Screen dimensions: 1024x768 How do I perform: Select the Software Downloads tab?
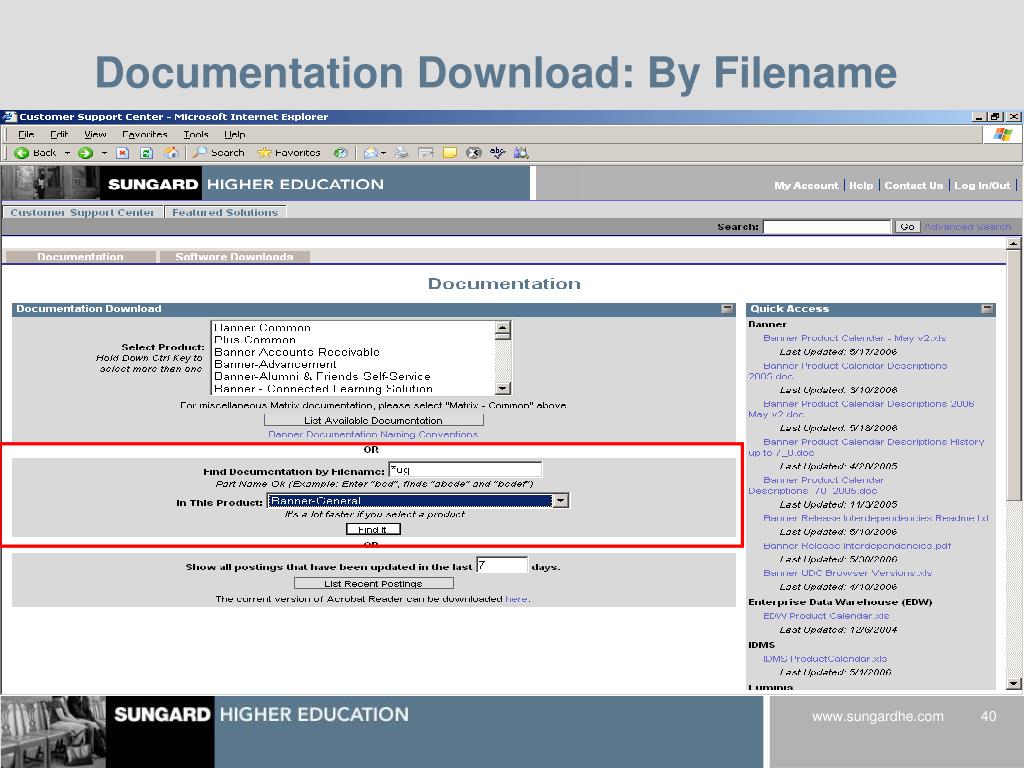coord(234,257)
